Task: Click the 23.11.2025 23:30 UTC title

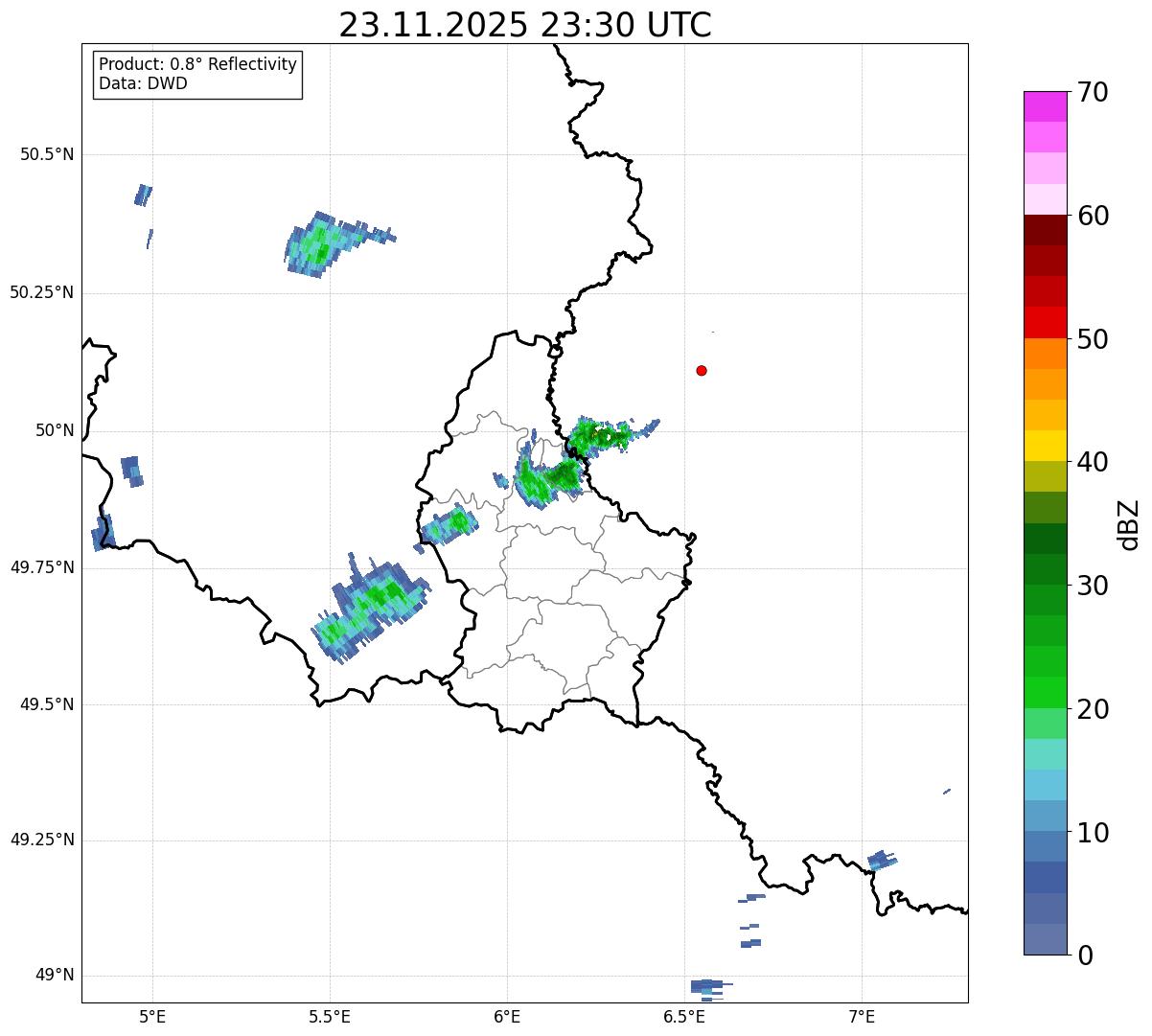Action: coord(525,25)
